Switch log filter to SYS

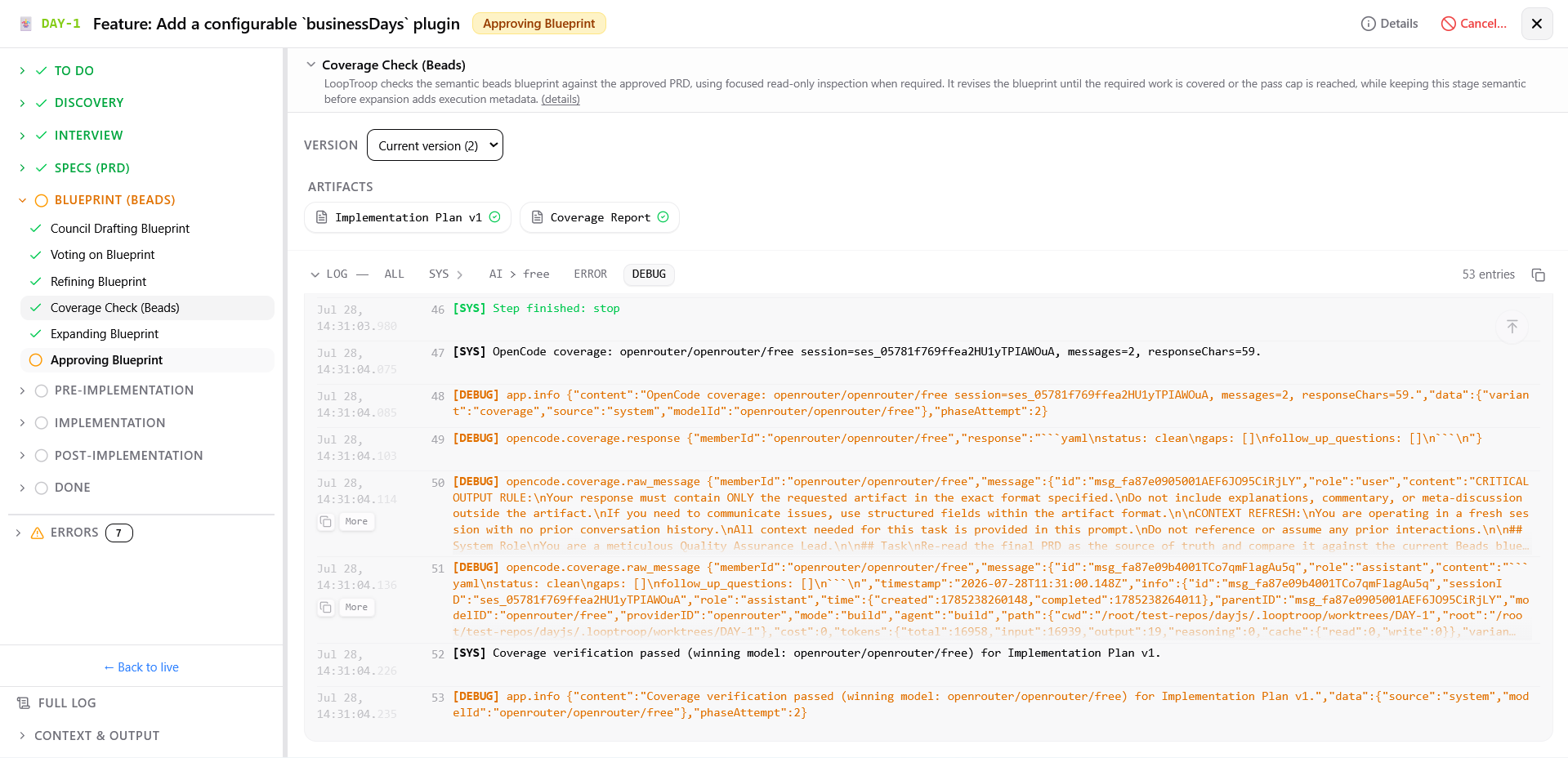[439, 274]
